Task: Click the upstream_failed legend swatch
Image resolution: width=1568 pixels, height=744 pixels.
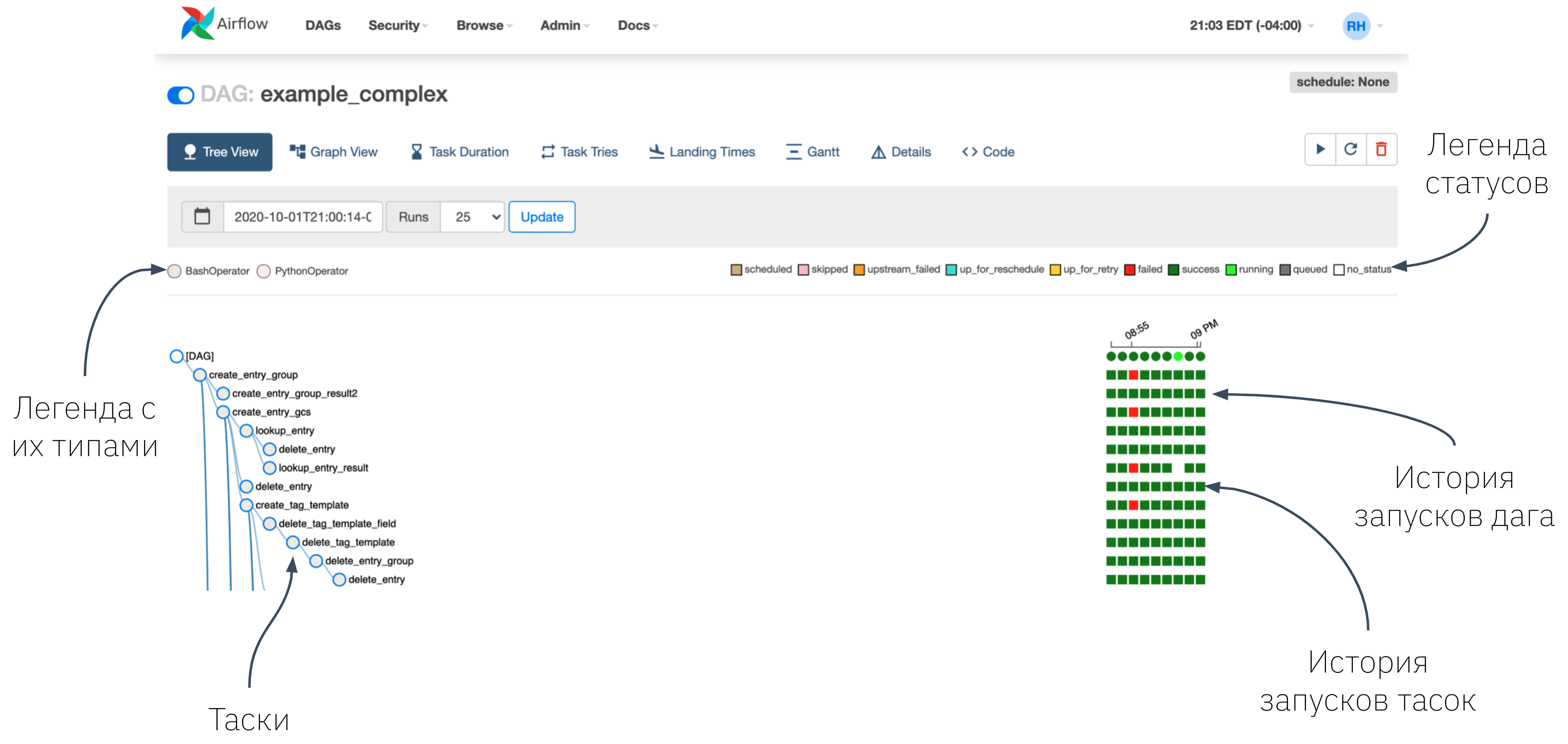Action: coord(859,270)
